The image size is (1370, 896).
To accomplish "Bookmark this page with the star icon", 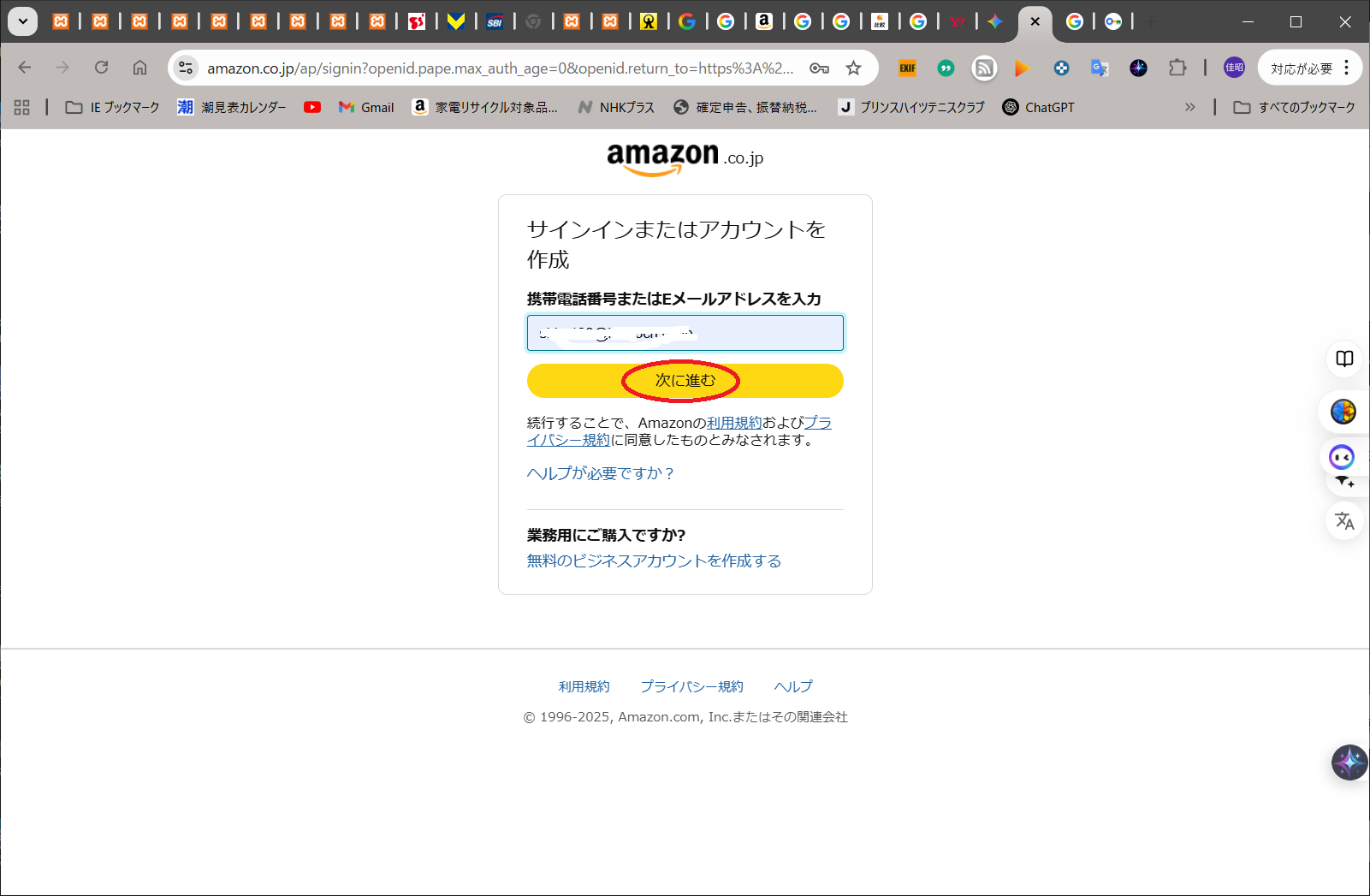I will point(853,68).
